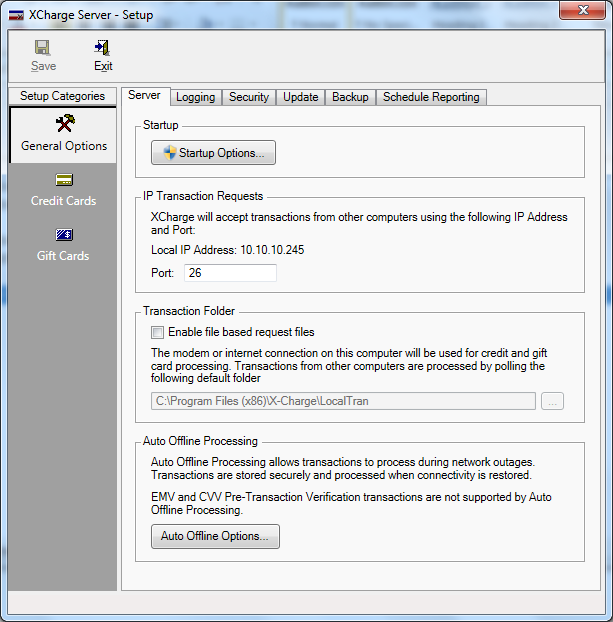Image resolution: width=613 pixels, height=622 pixels.
Task: Click the Save floppy disk icon
Action: pos(42,48)
